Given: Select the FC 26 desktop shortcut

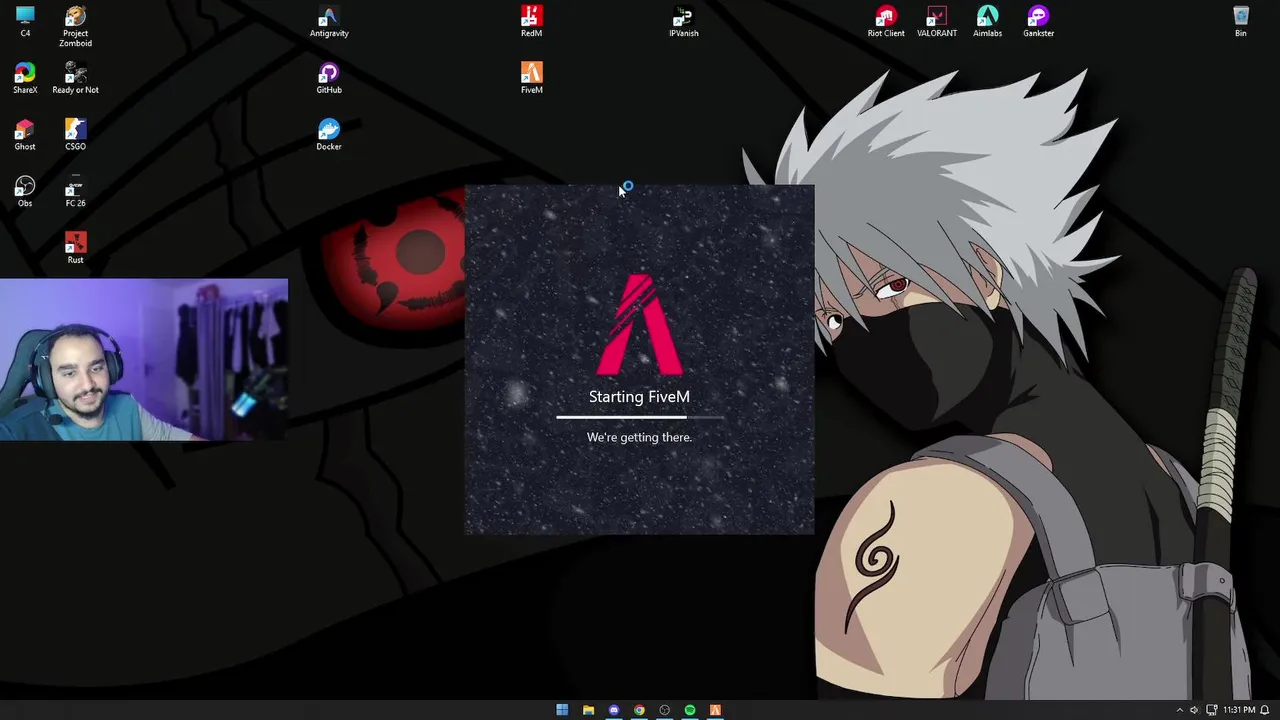Looking at the screenshot, I should (75, 192).
